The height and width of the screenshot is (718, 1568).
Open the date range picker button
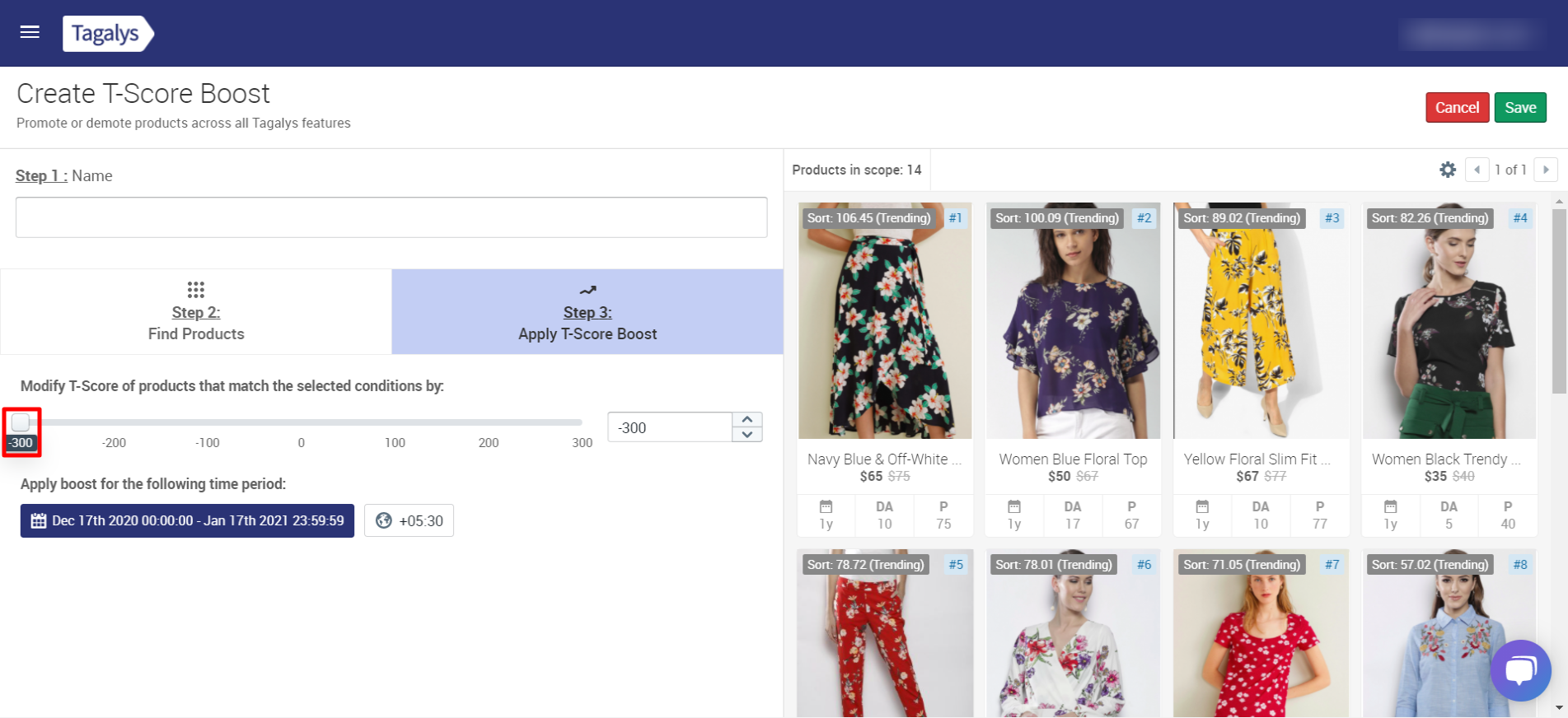(x=187, y=520)
